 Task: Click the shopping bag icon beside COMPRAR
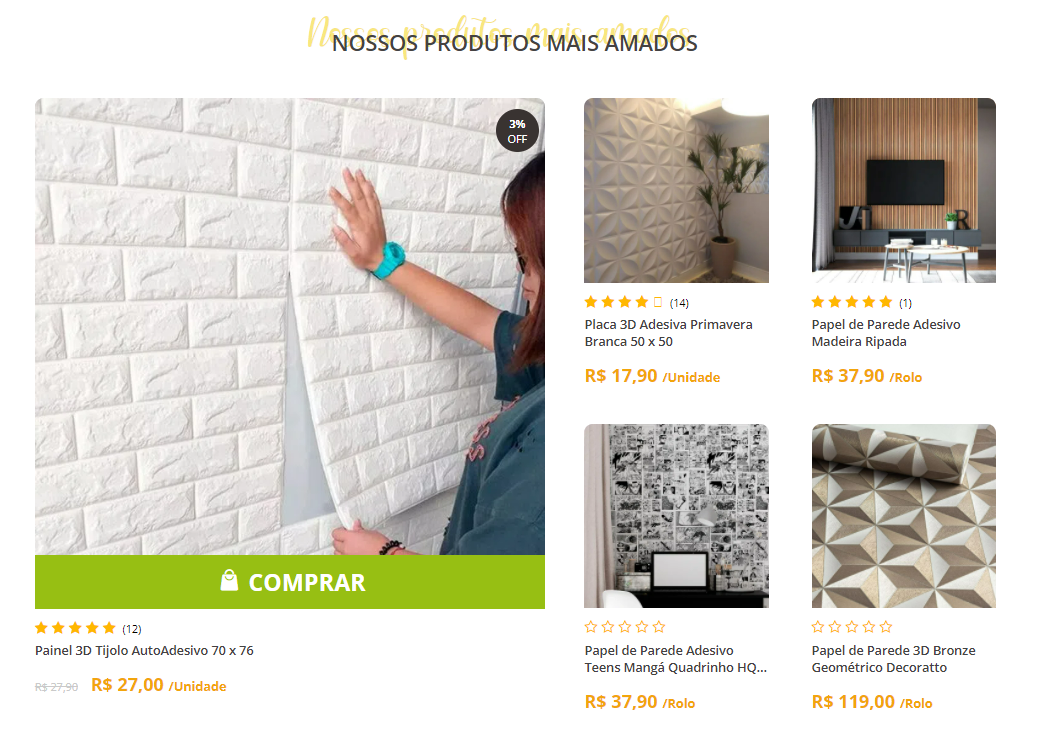click(229, 580)
